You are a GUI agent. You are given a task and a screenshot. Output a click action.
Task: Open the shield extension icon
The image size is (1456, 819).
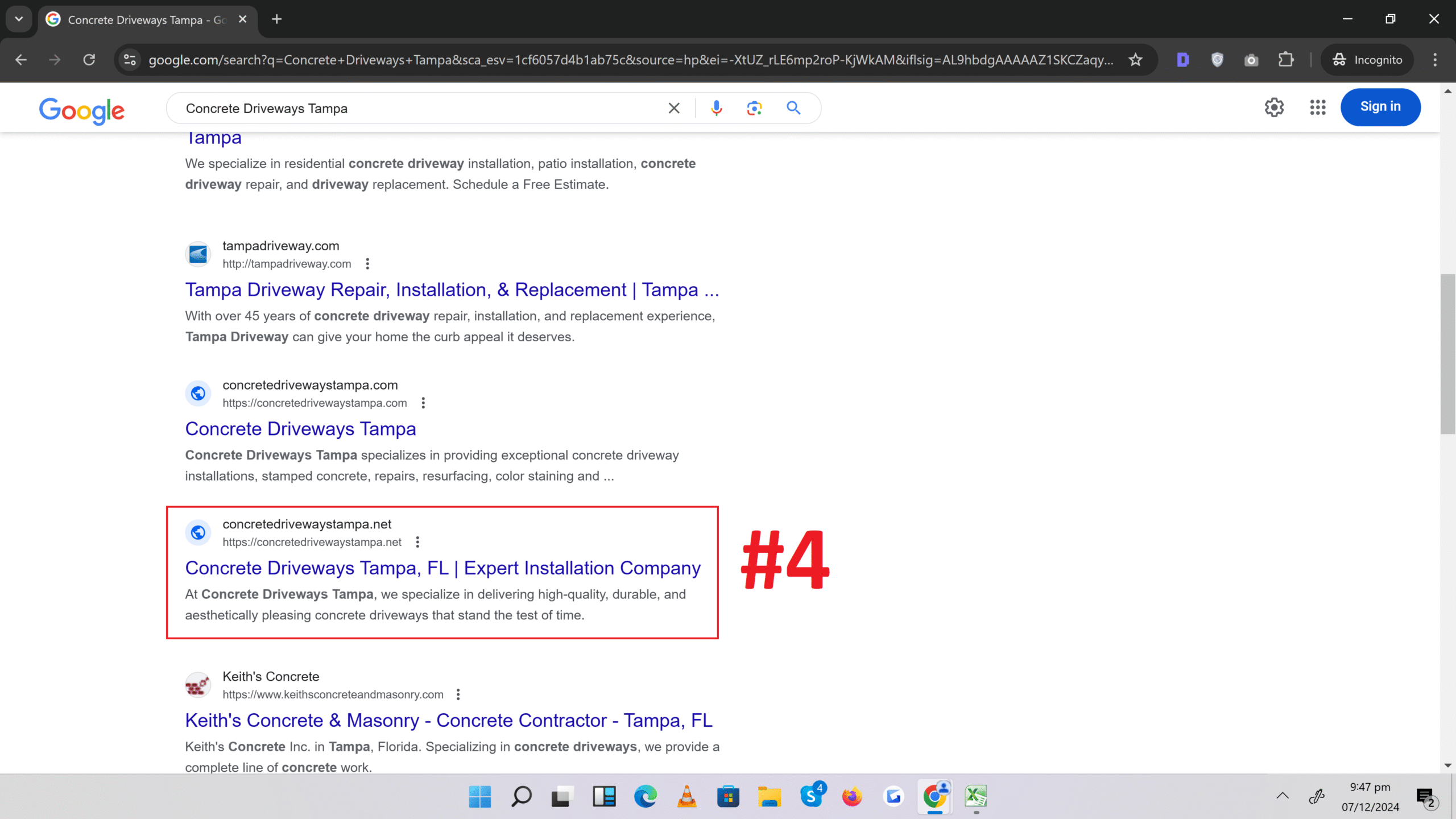tap(1217, 60)
